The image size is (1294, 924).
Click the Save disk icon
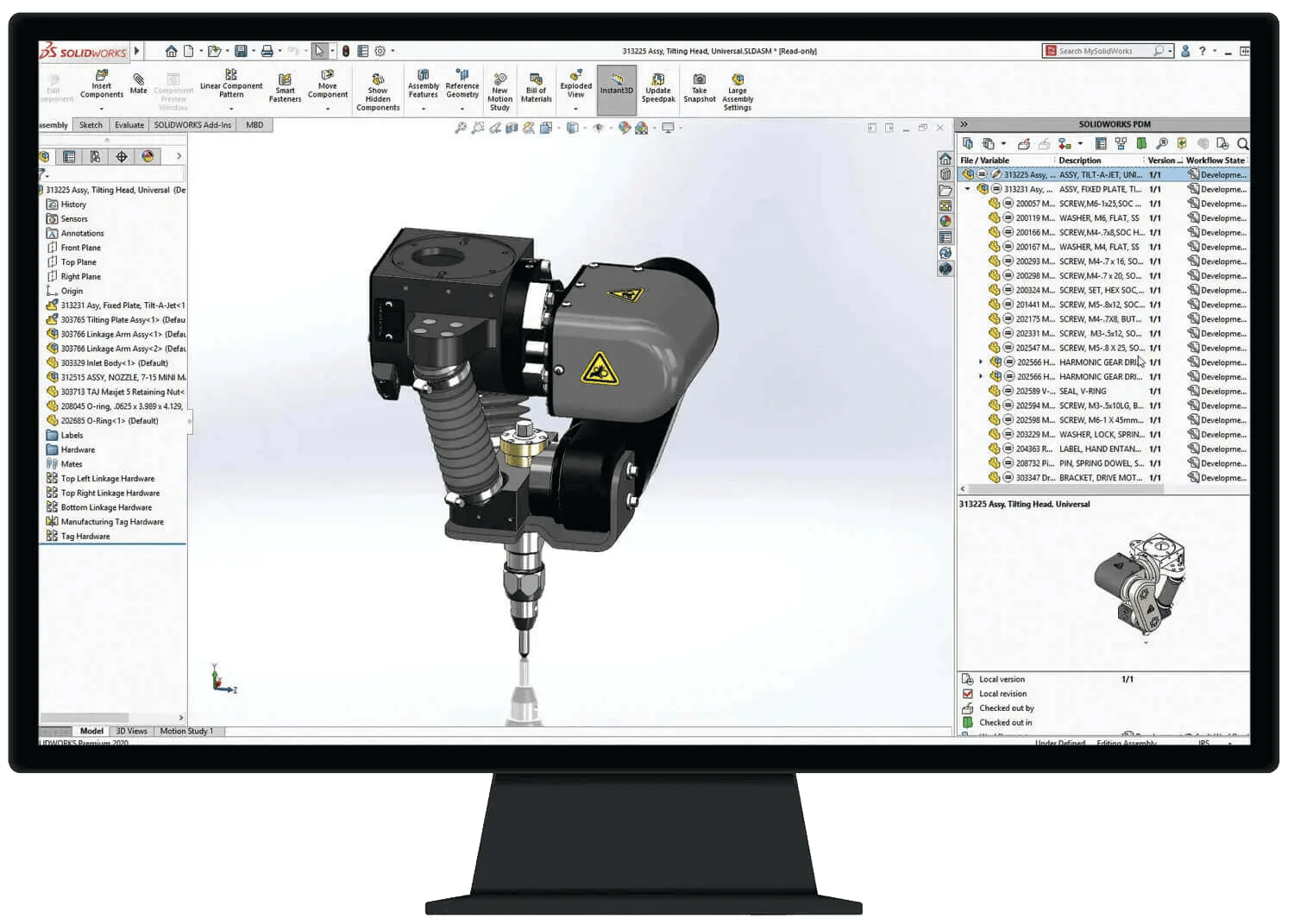tap(241, 51)
